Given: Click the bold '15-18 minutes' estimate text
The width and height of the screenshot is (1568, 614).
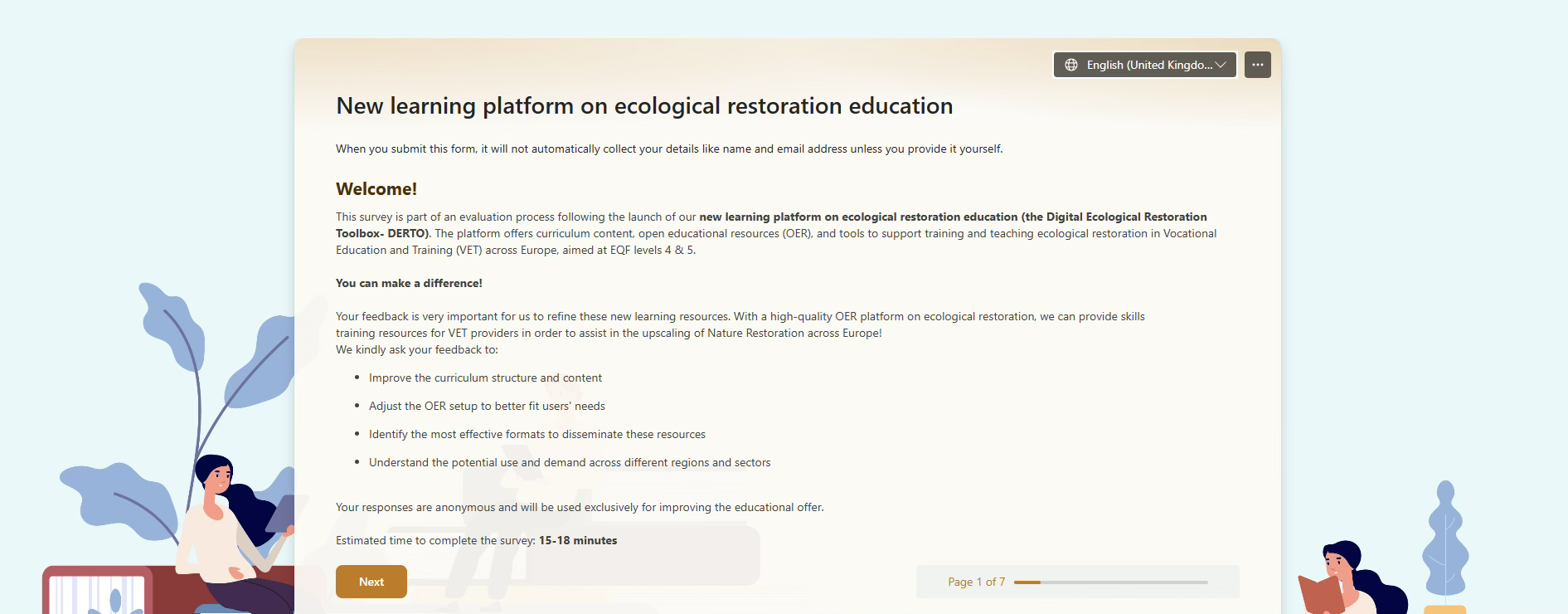Looking at the screenshot, I should (x=578, y=541).
